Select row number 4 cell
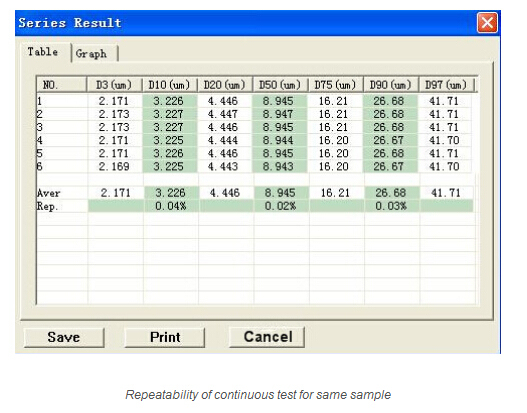Viewport: 527px width, 413px height. pos(62,140)
